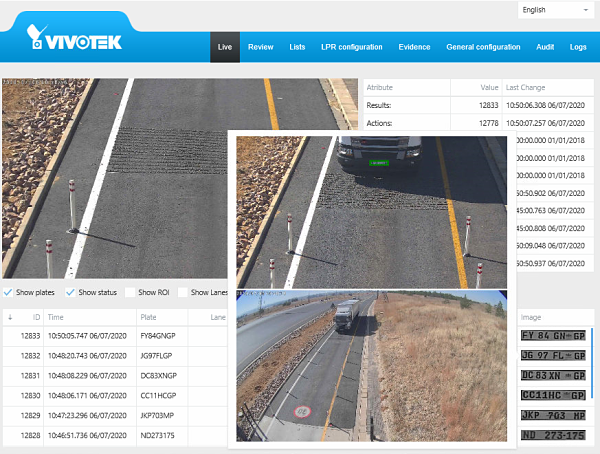This screenshot has width=600, height=454.
Task: Open the English language dropdown
Action: point(556,10)
